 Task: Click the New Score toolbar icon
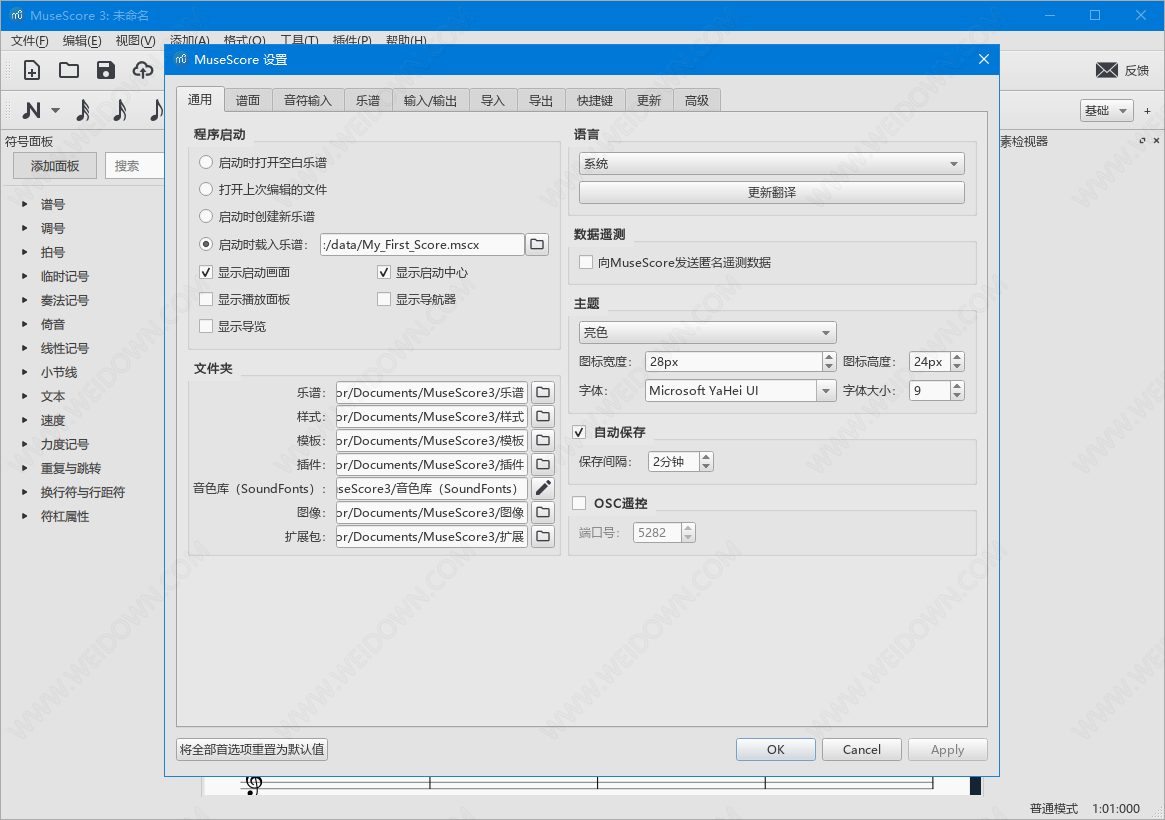[x=32, y=70]
